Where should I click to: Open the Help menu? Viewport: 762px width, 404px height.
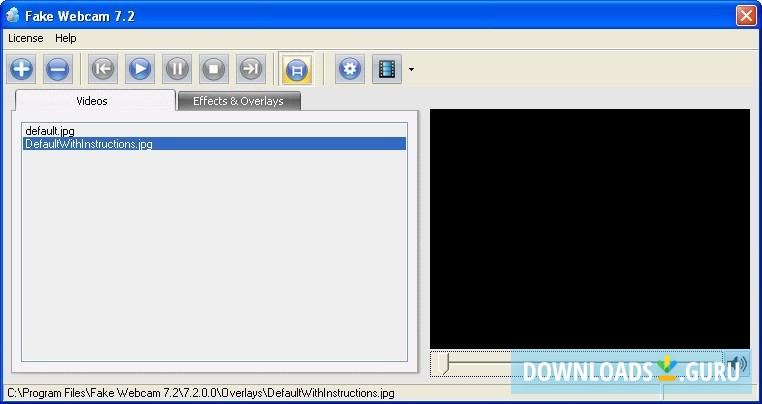click(x=66, y=38)
